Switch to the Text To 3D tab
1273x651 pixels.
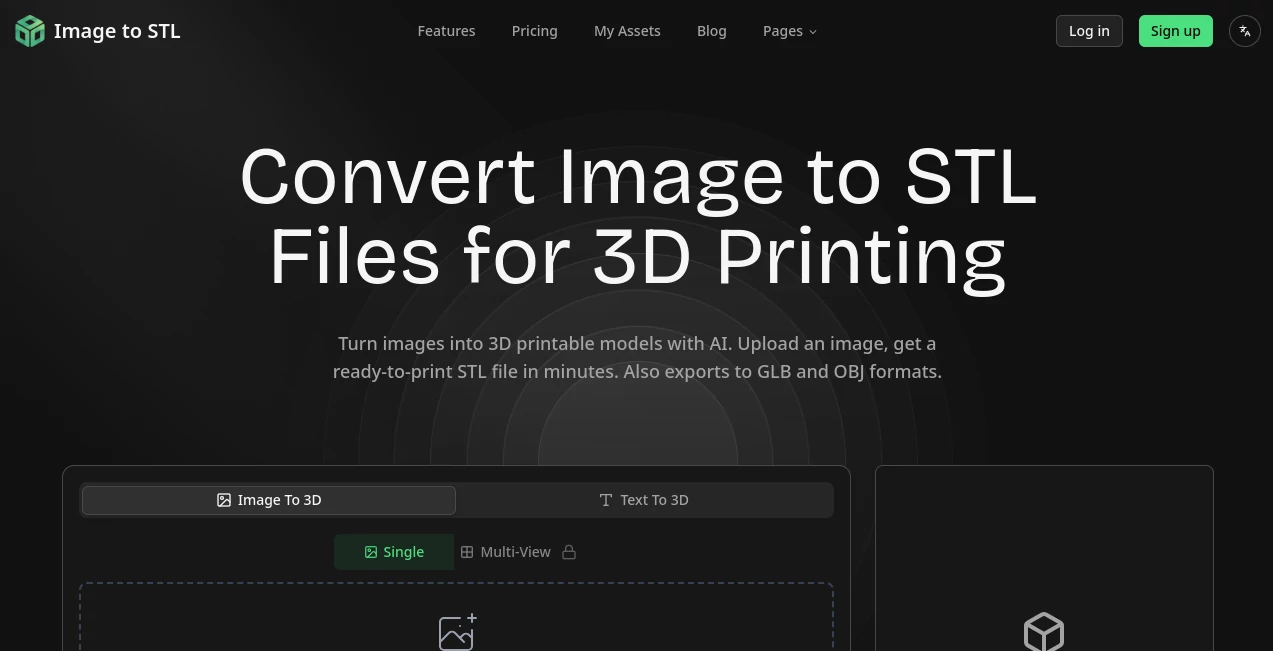click(644, 500)
